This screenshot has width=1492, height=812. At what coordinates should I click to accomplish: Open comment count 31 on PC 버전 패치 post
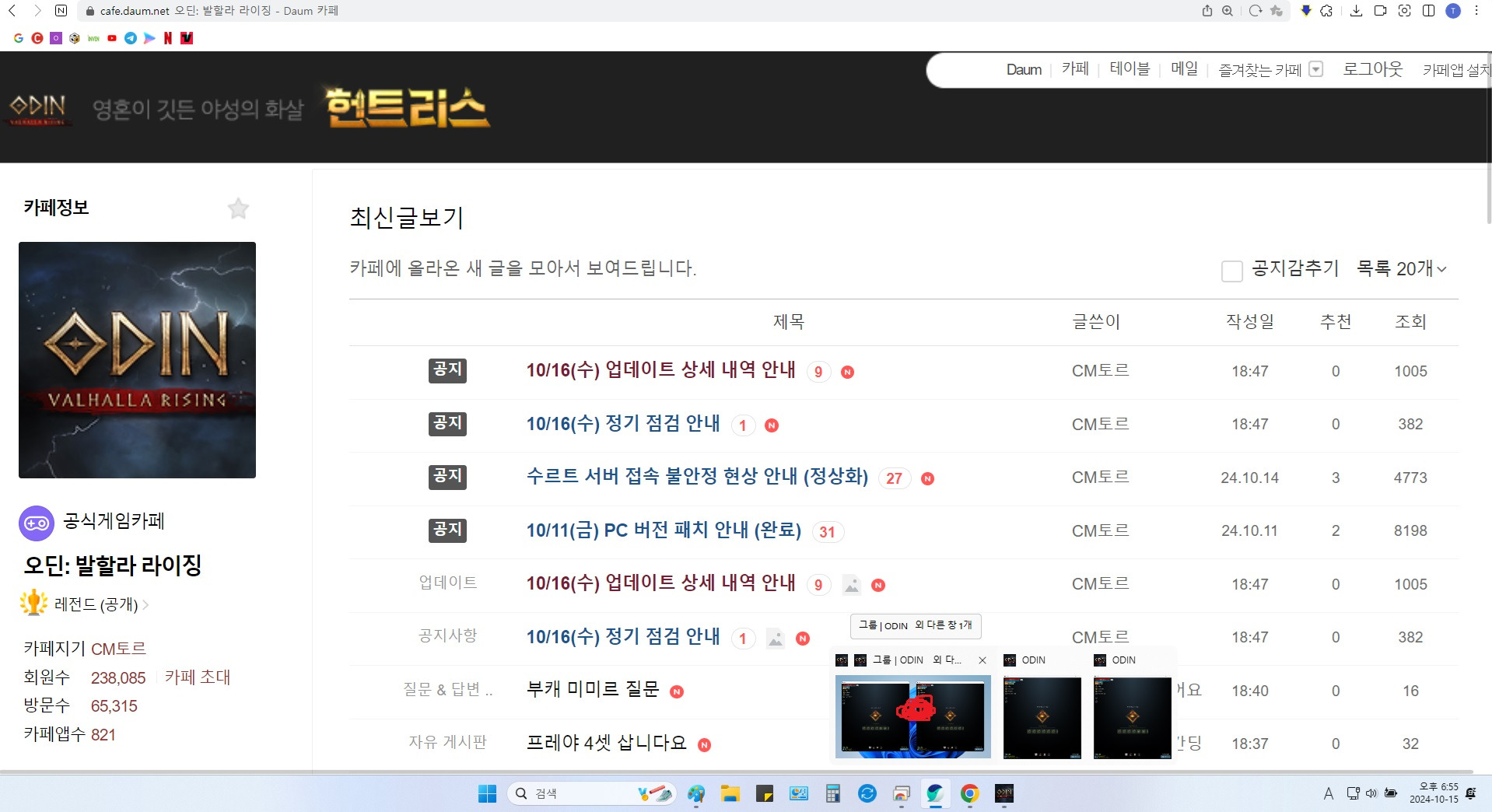[x=827, y=532]
